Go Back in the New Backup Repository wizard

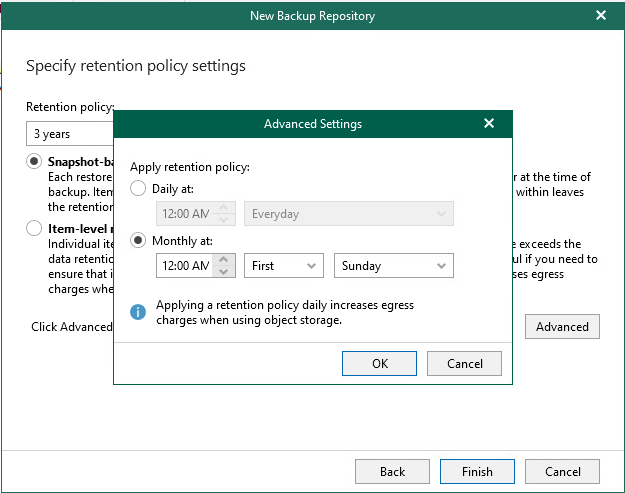(392, 472)
